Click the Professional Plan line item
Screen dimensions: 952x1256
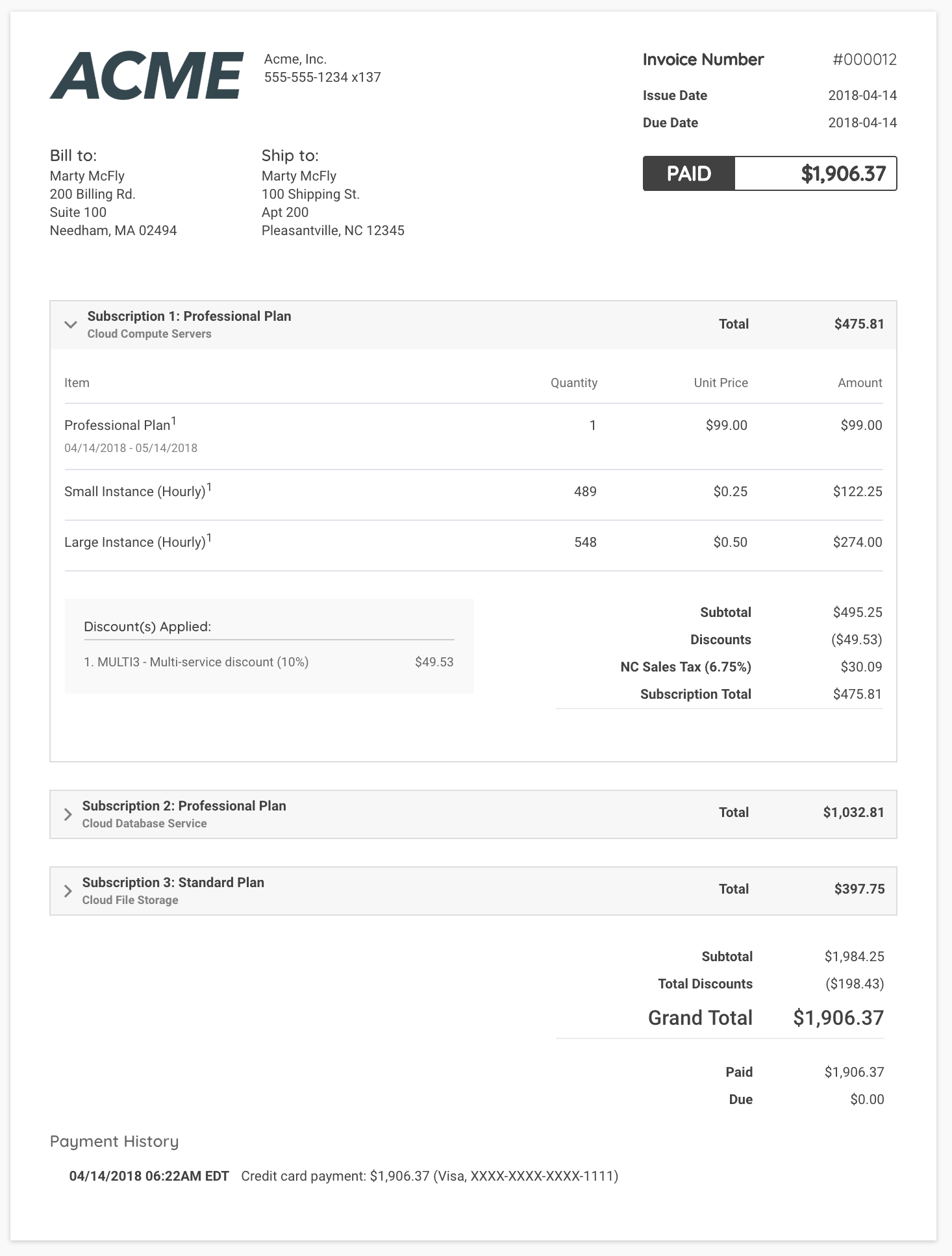pyautogui.click(x=118, y=425)
